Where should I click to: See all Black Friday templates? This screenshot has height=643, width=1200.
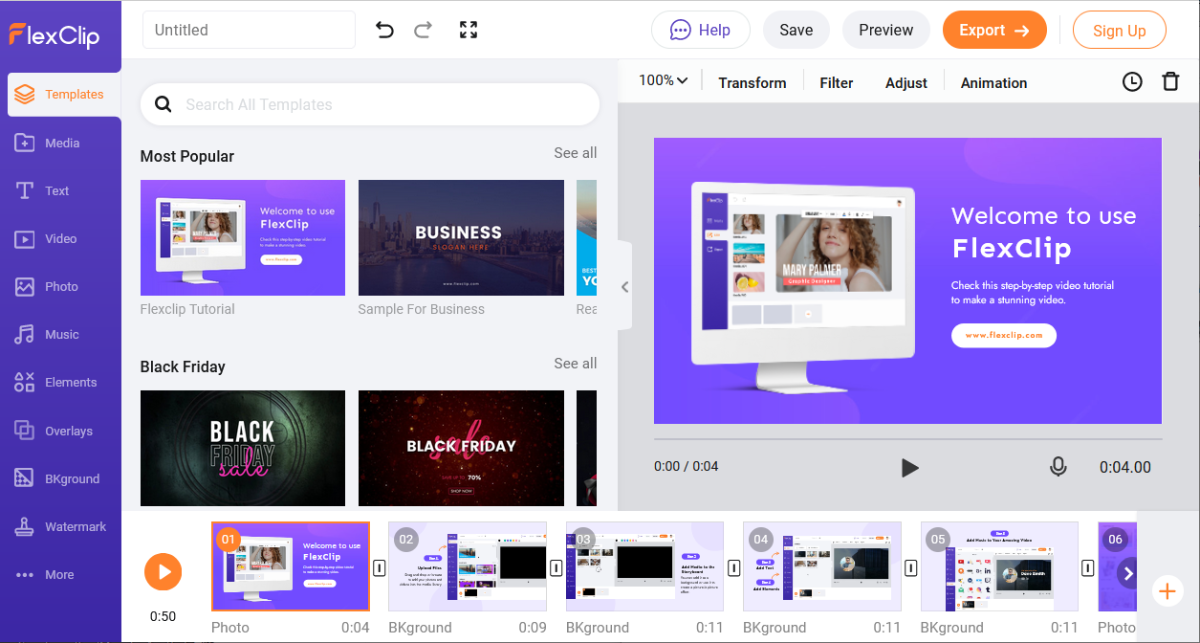(575, 363)
